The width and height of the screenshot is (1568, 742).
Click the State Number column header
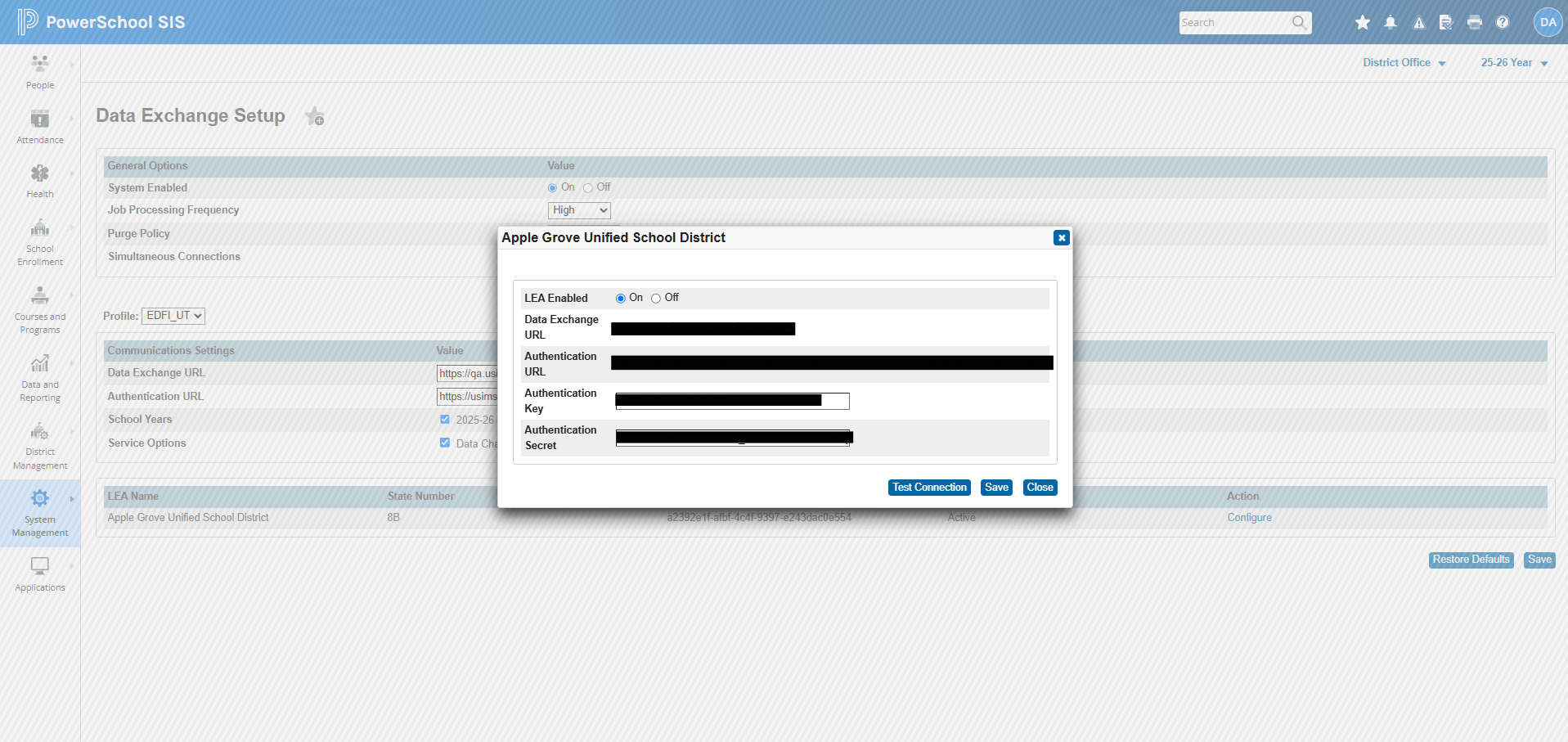420,497
